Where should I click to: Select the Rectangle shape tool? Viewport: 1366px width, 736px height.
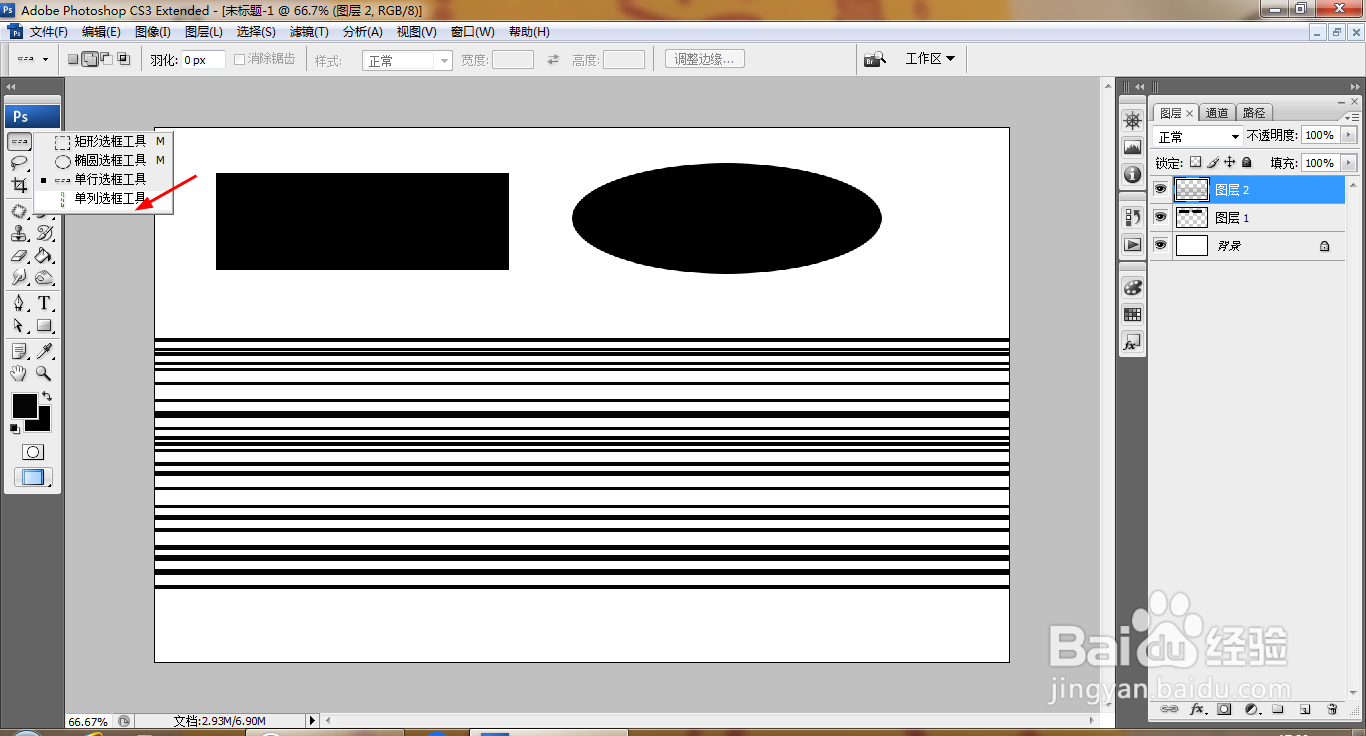[45, 326]
